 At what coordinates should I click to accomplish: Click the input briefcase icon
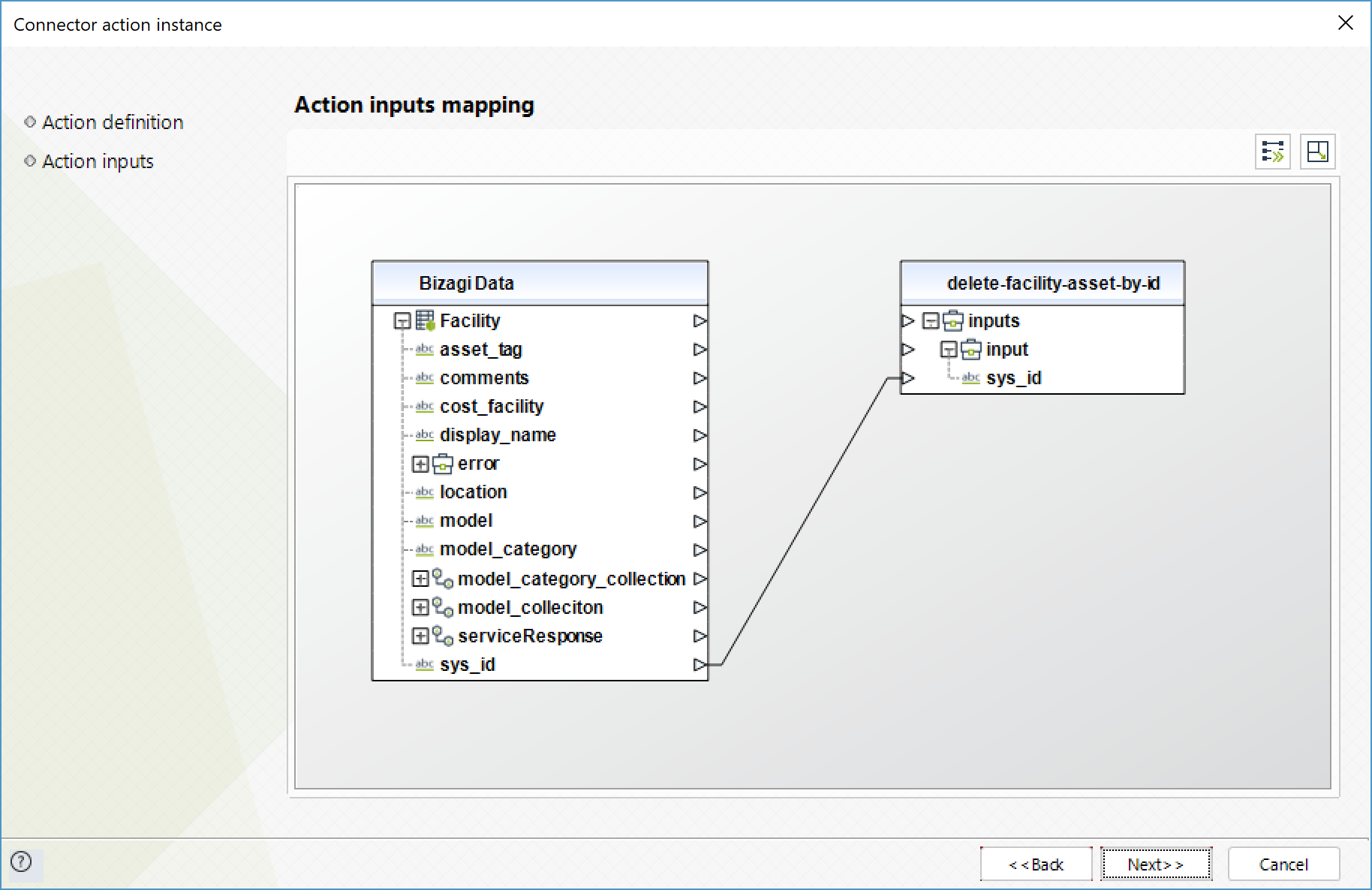[971, 349]
